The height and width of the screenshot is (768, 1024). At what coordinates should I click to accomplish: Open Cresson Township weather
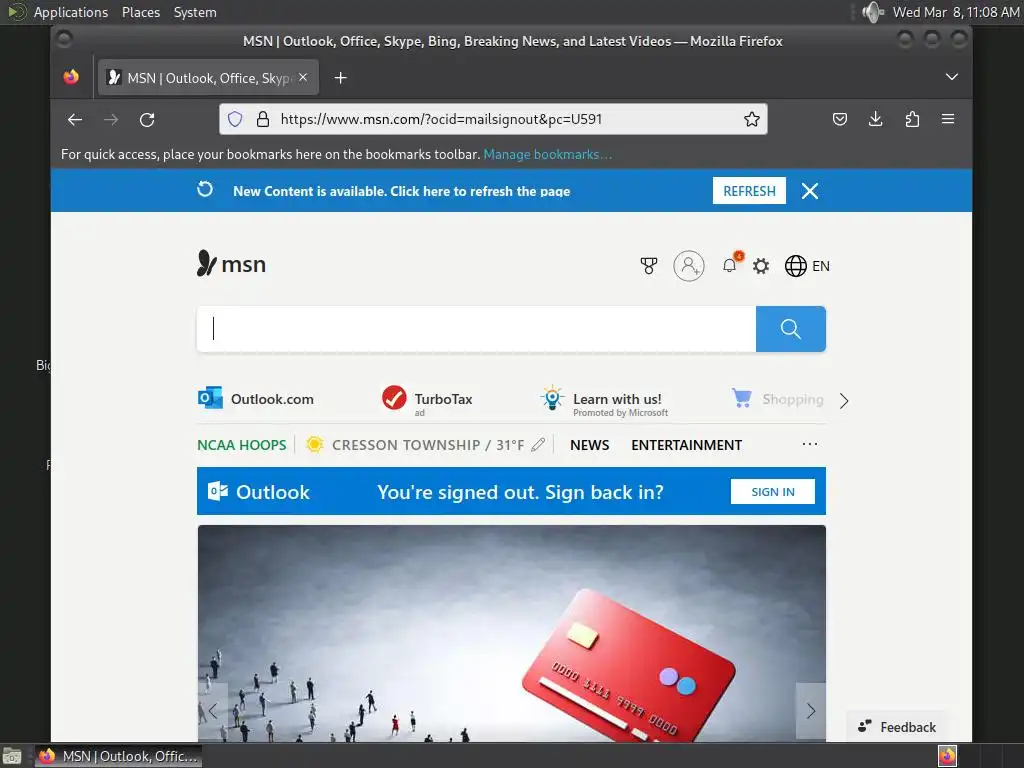[x=416, y=445]
